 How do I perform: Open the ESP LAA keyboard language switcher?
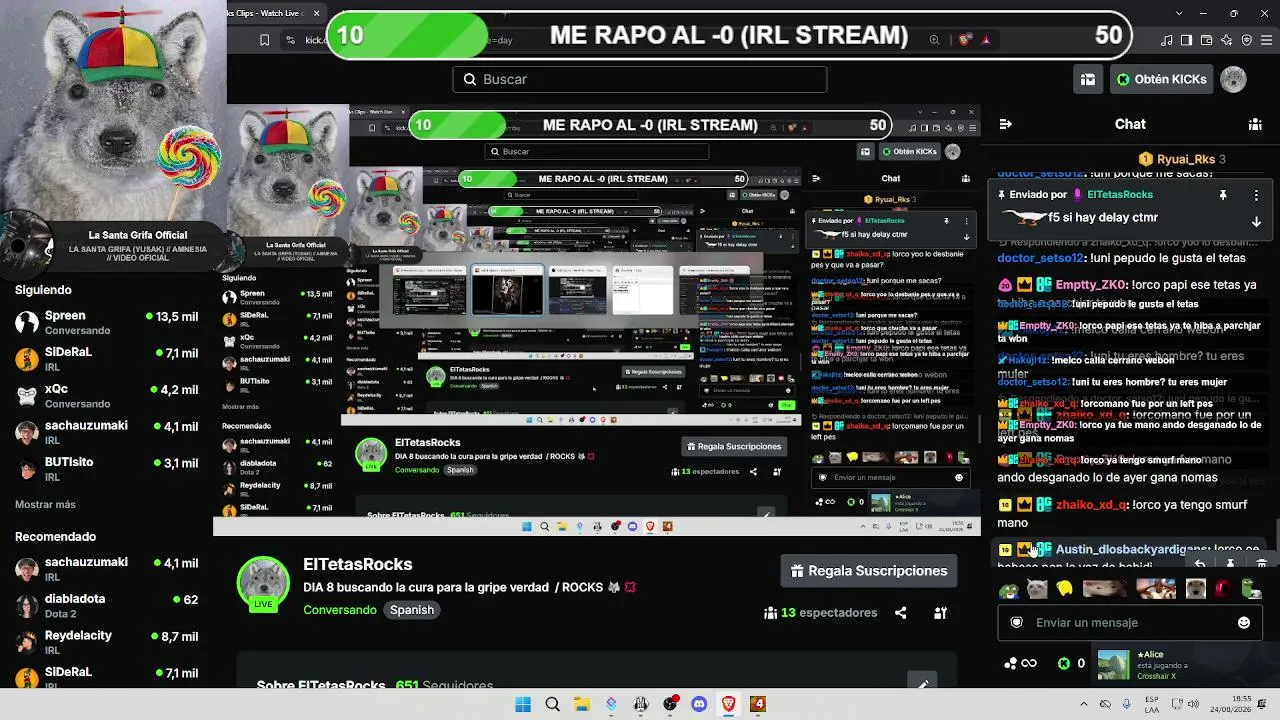(x=1152, y=704)
